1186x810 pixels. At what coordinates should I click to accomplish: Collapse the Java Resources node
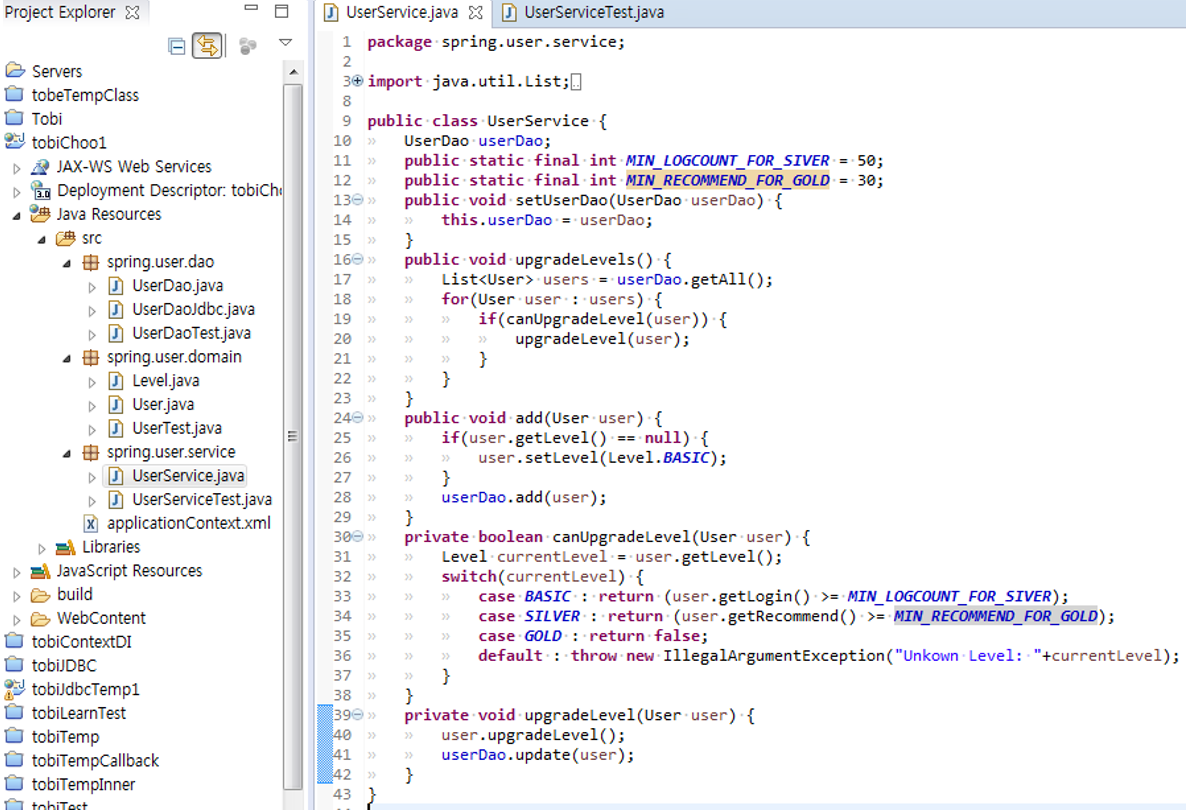click(17, 216)
